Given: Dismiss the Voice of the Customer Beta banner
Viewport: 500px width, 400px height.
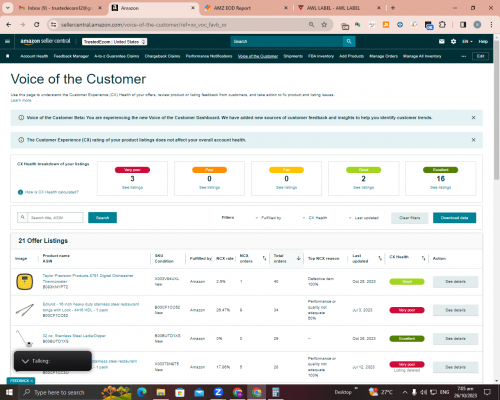Looking at the screenshot, I should click(473, 118).
